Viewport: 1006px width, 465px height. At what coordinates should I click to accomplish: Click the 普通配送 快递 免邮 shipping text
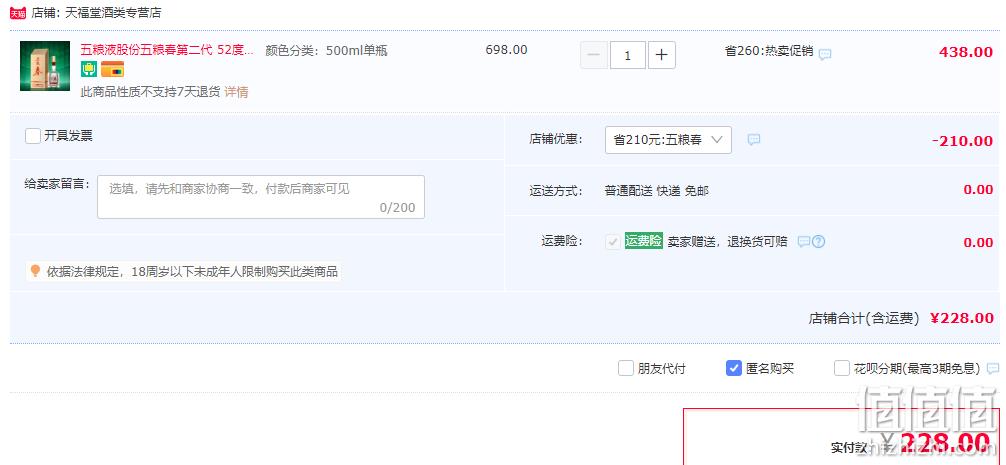656,190
